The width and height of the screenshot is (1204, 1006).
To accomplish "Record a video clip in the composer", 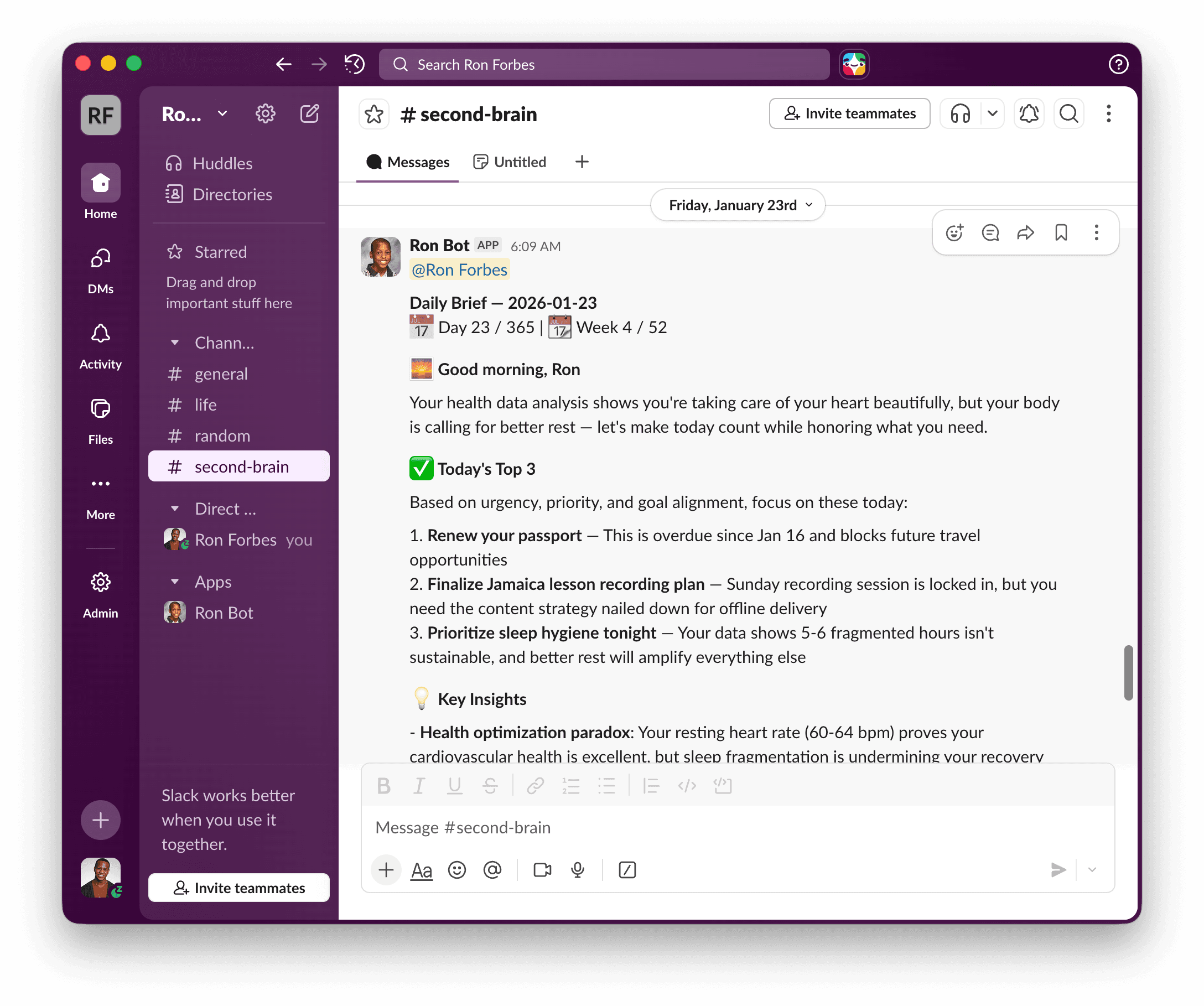I will pyautogui.click(x=541, y=870).
